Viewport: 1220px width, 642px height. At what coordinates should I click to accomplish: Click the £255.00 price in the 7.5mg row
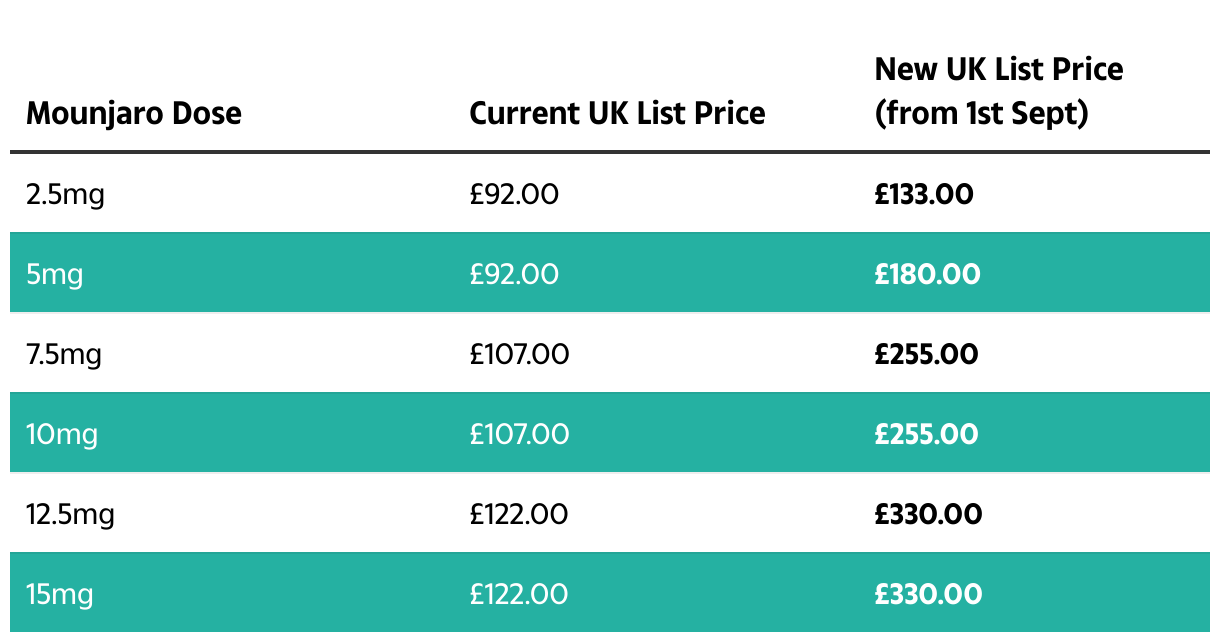(x=926, y=354)
